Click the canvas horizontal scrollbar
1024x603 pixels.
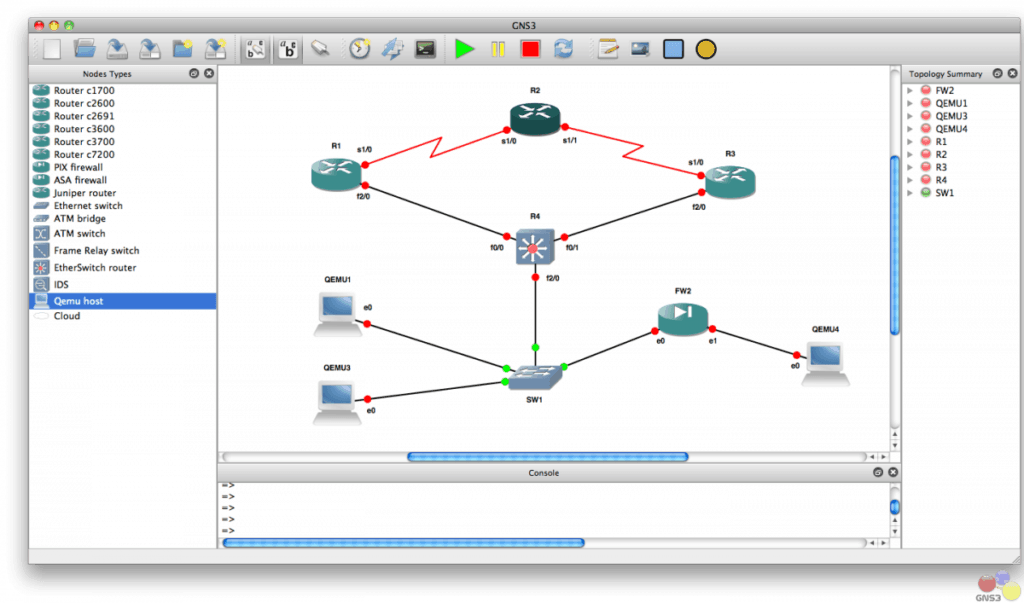pos(547,457)
